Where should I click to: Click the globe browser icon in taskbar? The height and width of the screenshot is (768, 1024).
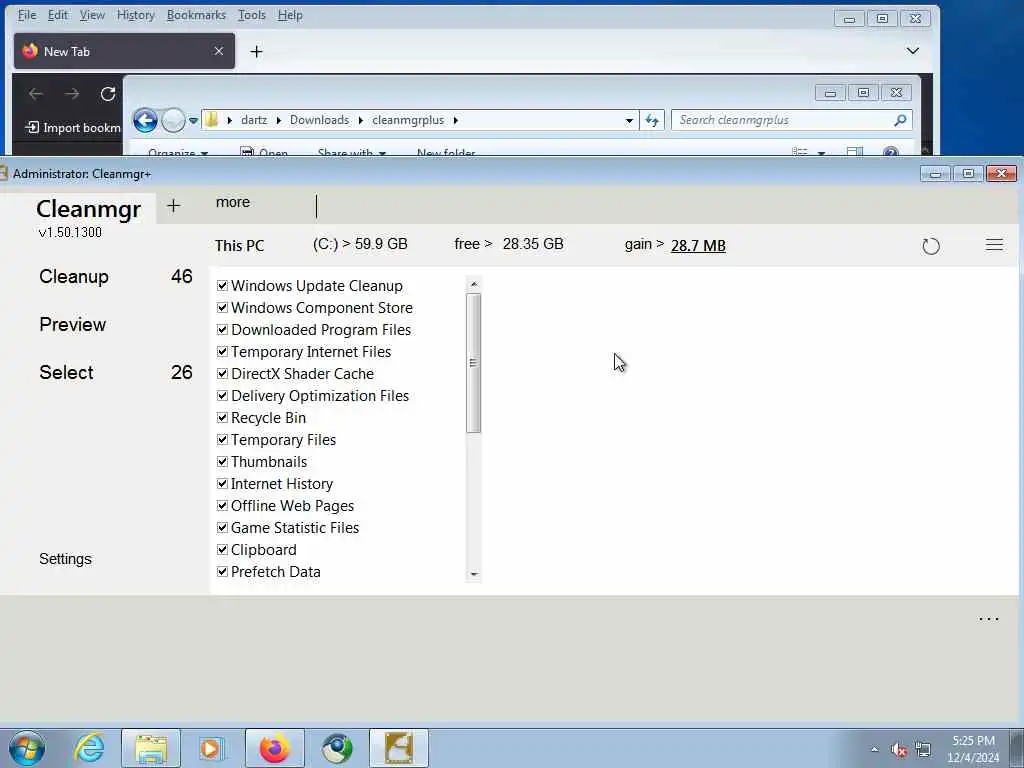[337, 748]
